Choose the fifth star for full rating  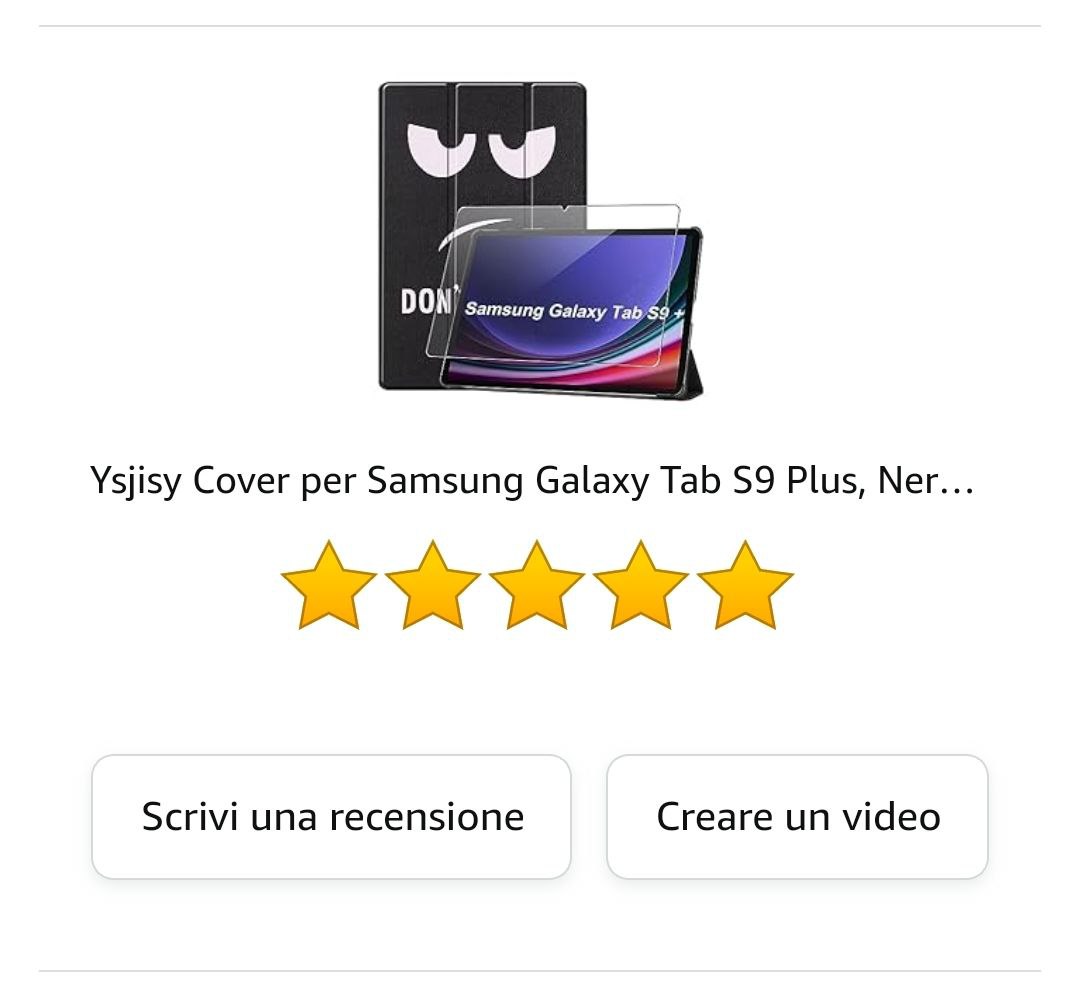(x=745, y=585)
